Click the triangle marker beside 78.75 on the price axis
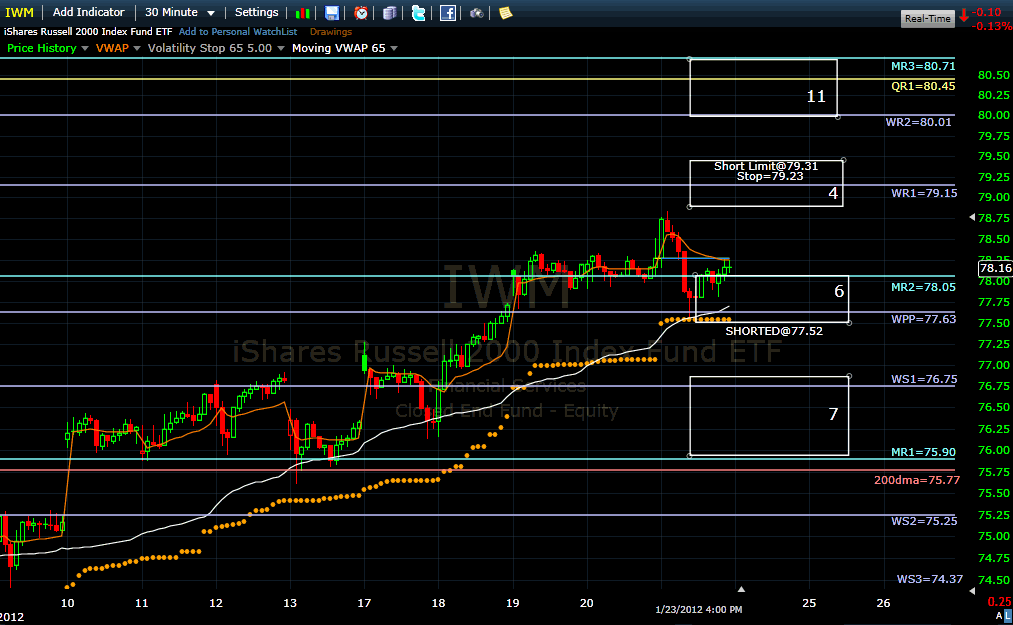1013x625 pixels. click(x=972, y=218)
